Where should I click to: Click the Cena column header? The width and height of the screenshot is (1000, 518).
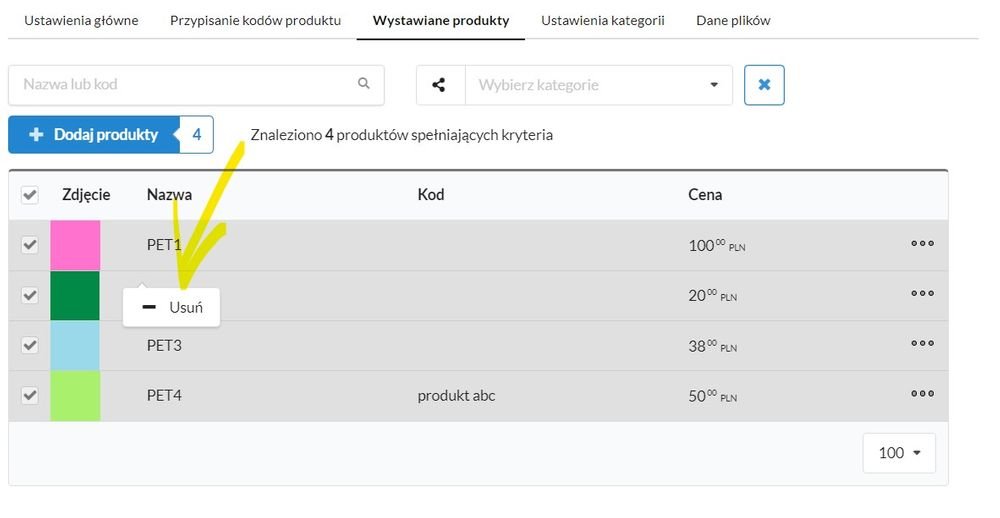(705, 195)
